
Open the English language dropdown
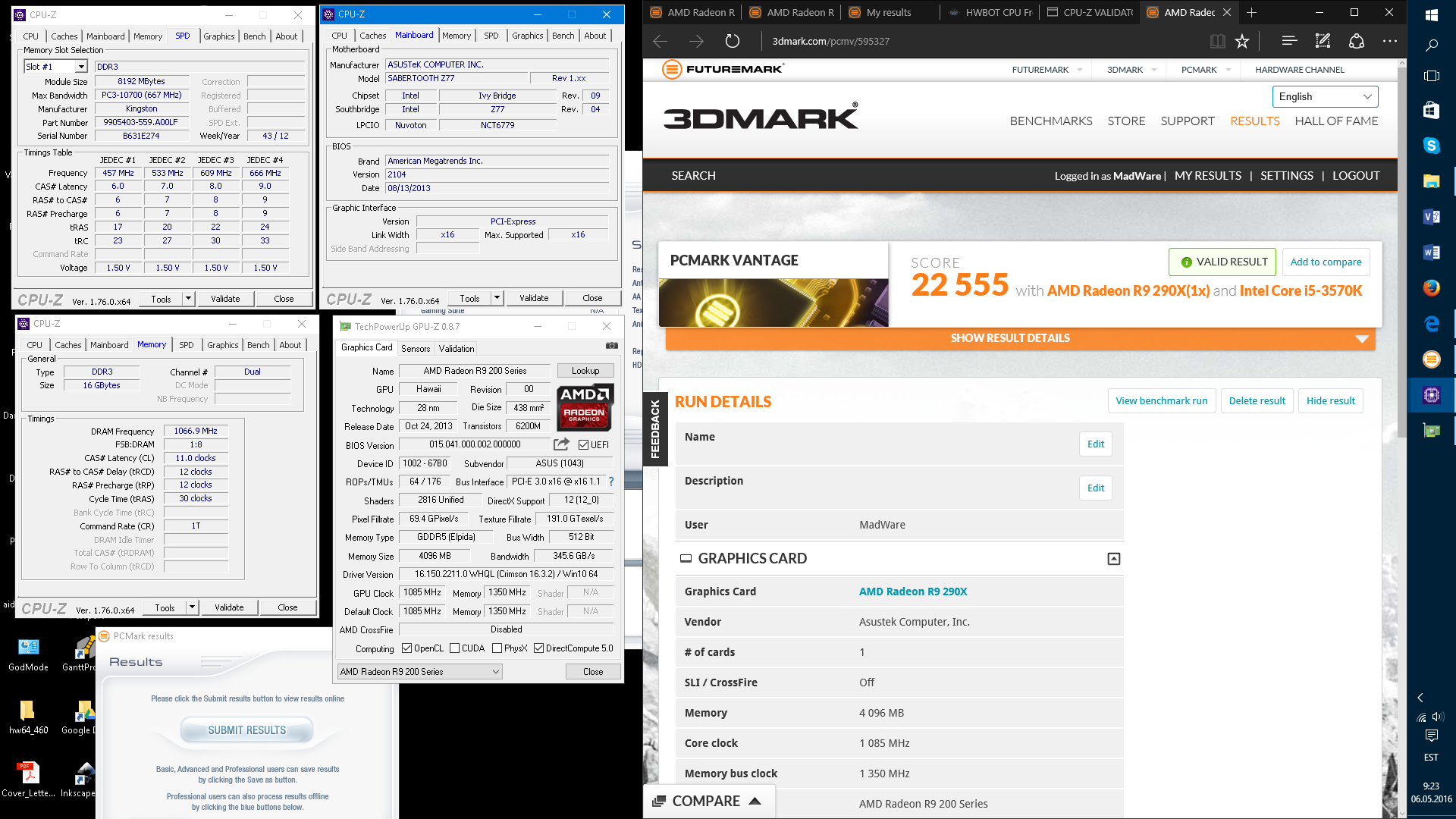pyautogui.click(x=1325, y=96)
